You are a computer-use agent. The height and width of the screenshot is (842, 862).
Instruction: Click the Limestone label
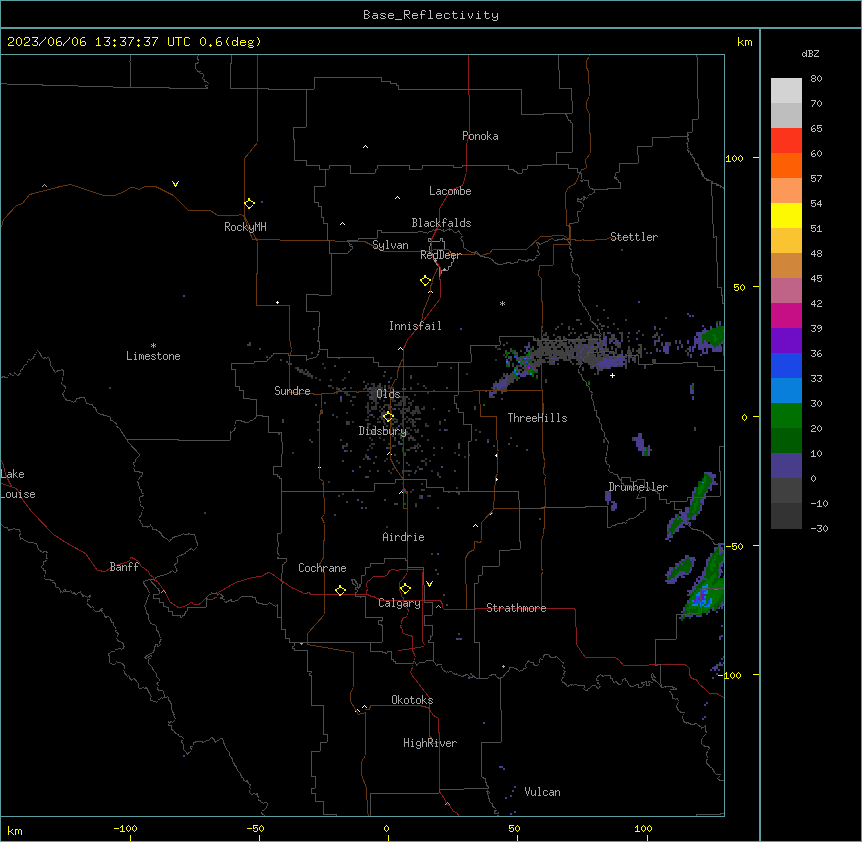point(153,356)
